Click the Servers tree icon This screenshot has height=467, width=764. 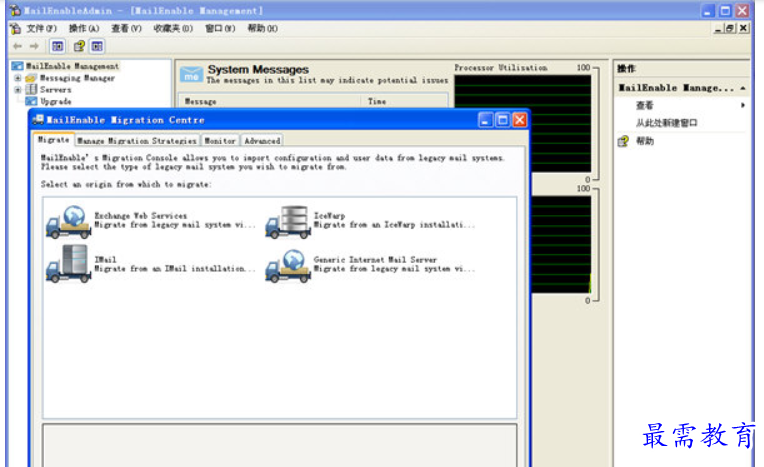click(31, 89)
